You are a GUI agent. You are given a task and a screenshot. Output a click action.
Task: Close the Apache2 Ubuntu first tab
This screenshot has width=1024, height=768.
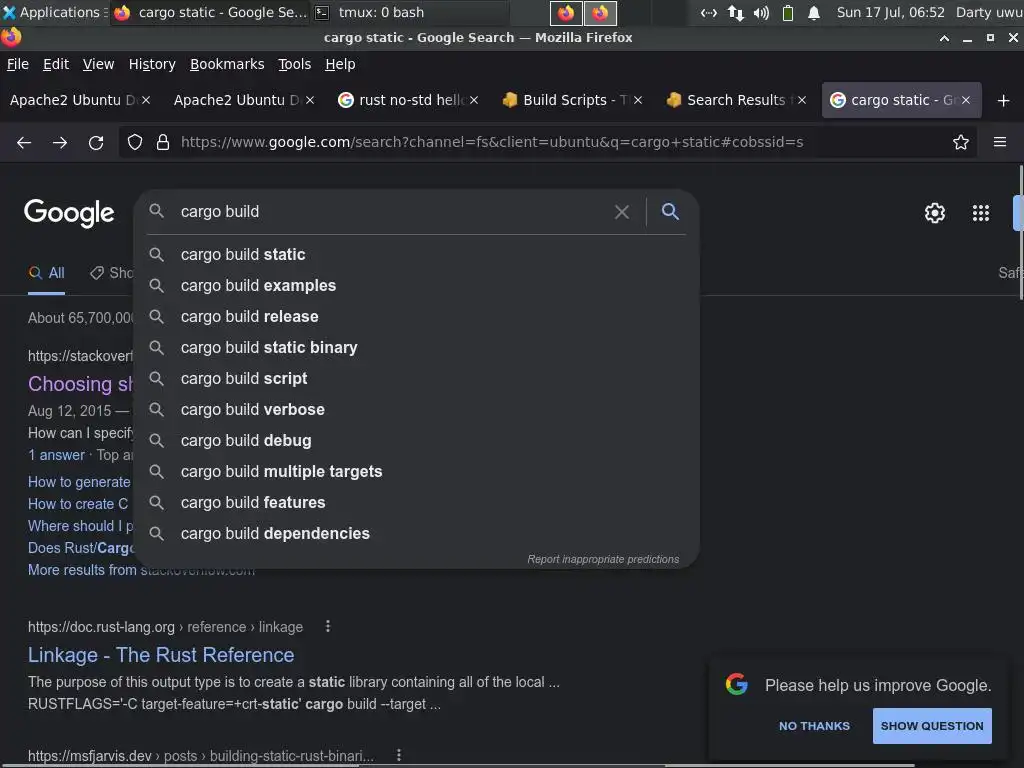point(146,100)
